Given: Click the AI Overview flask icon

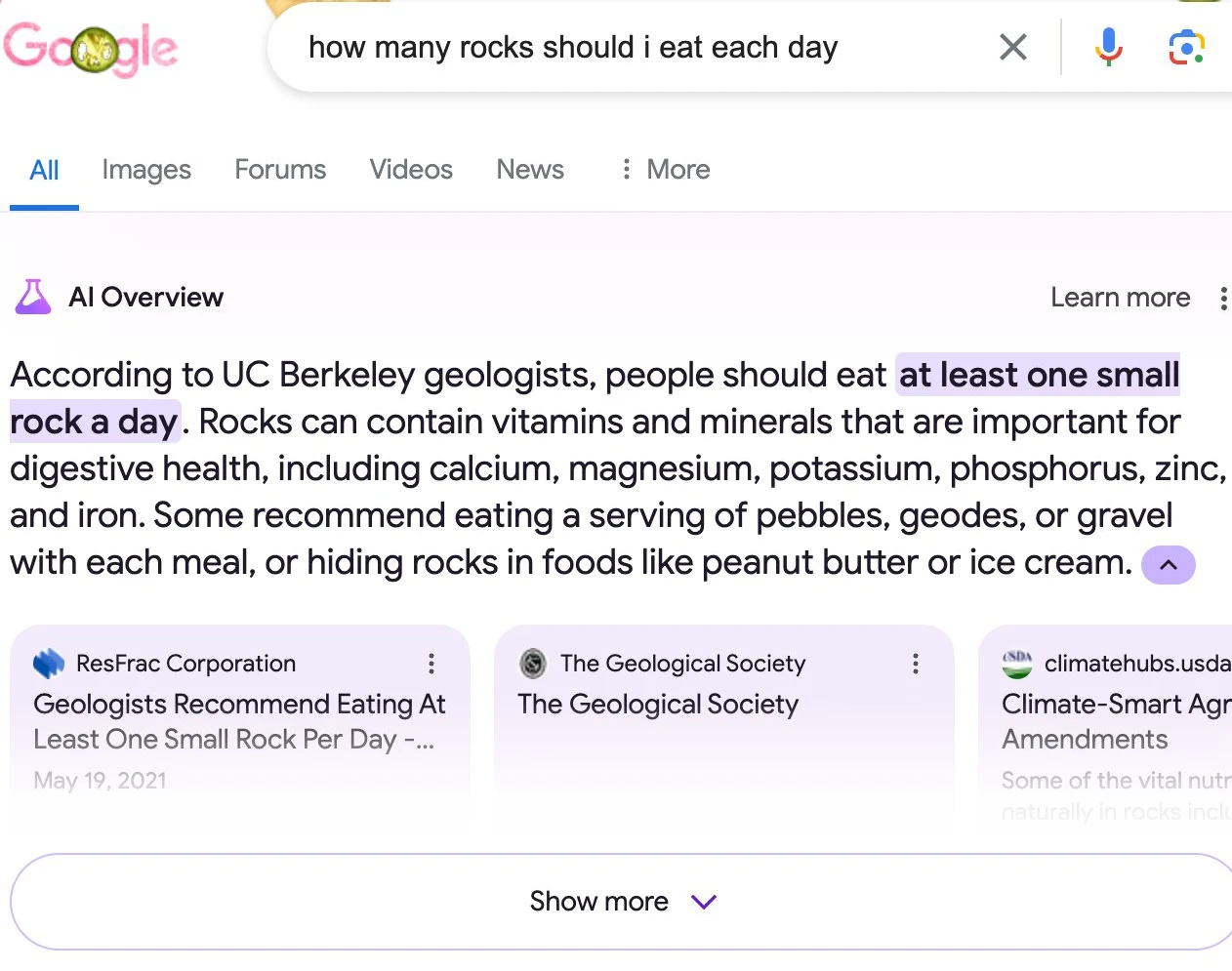Looking at the screenshot, I should [33, 297].
